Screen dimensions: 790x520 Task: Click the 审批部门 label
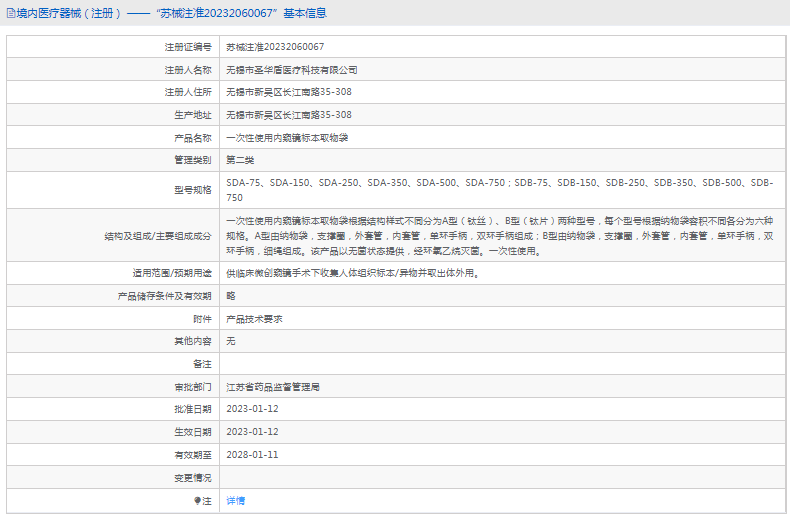tap(193, 387)
